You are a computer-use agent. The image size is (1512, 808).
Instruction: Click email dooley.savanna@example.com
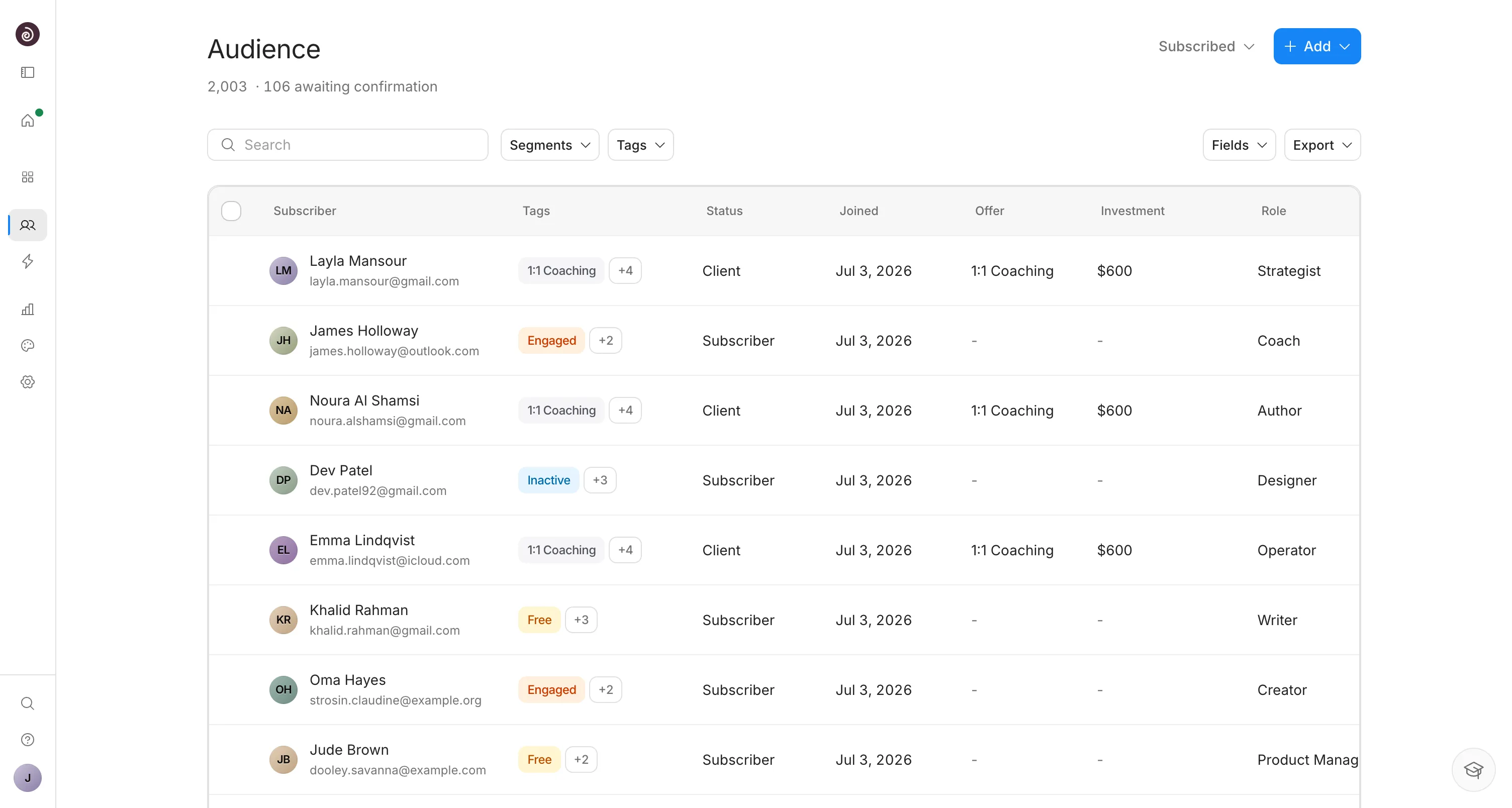tap(398, 770)
